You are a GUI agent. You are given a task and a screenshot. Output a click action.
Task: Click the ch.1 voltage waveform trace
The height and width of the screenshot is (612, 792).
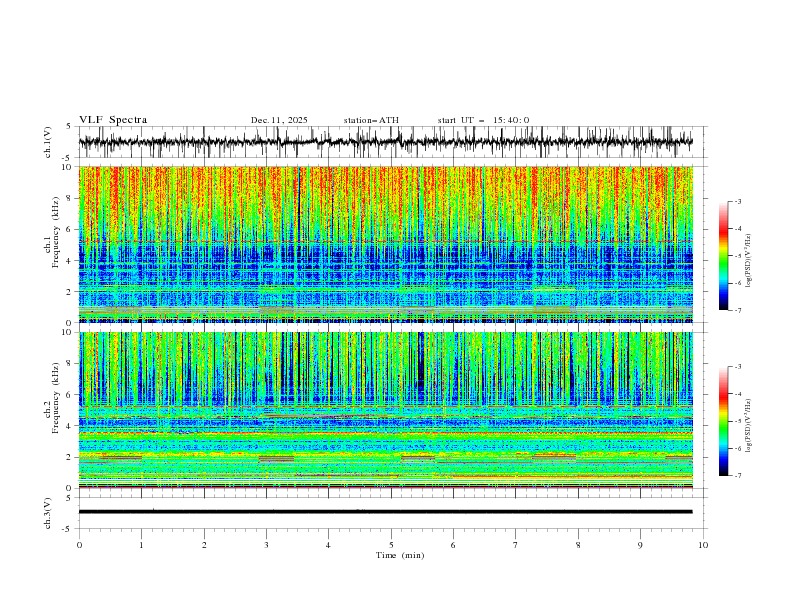click(x=386, y=142)
